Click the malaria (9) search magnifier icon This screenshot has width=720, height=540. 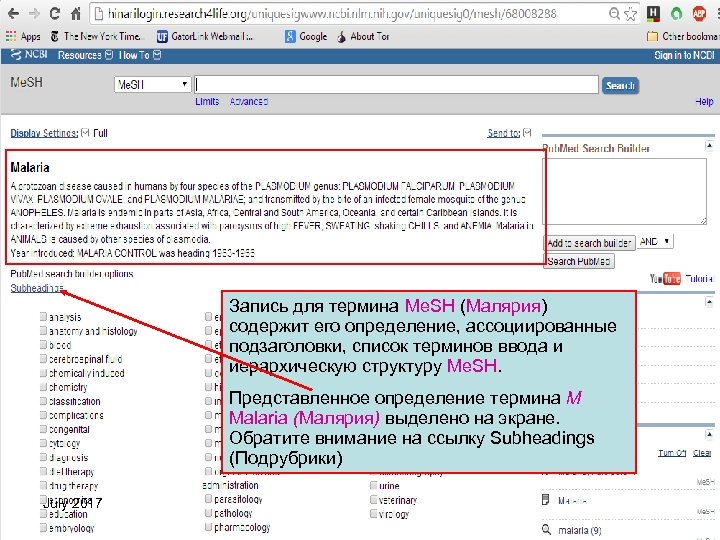[546, 529]
